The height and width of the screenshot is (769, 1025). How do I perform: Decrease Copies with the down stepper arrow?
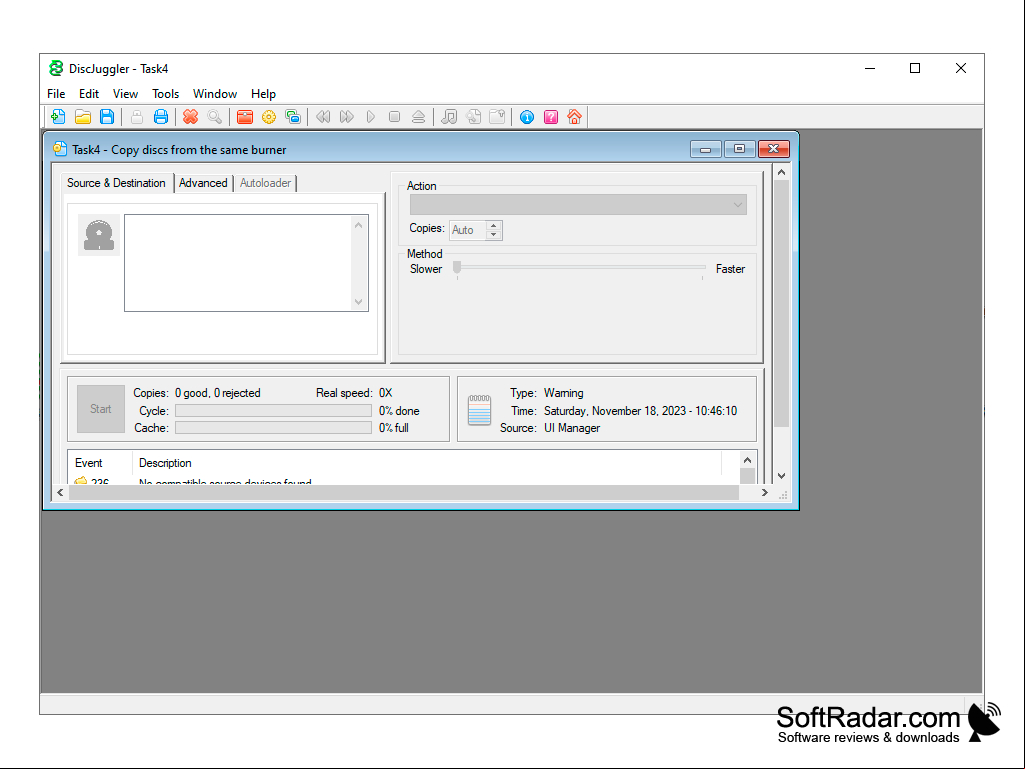click(494, 235)
